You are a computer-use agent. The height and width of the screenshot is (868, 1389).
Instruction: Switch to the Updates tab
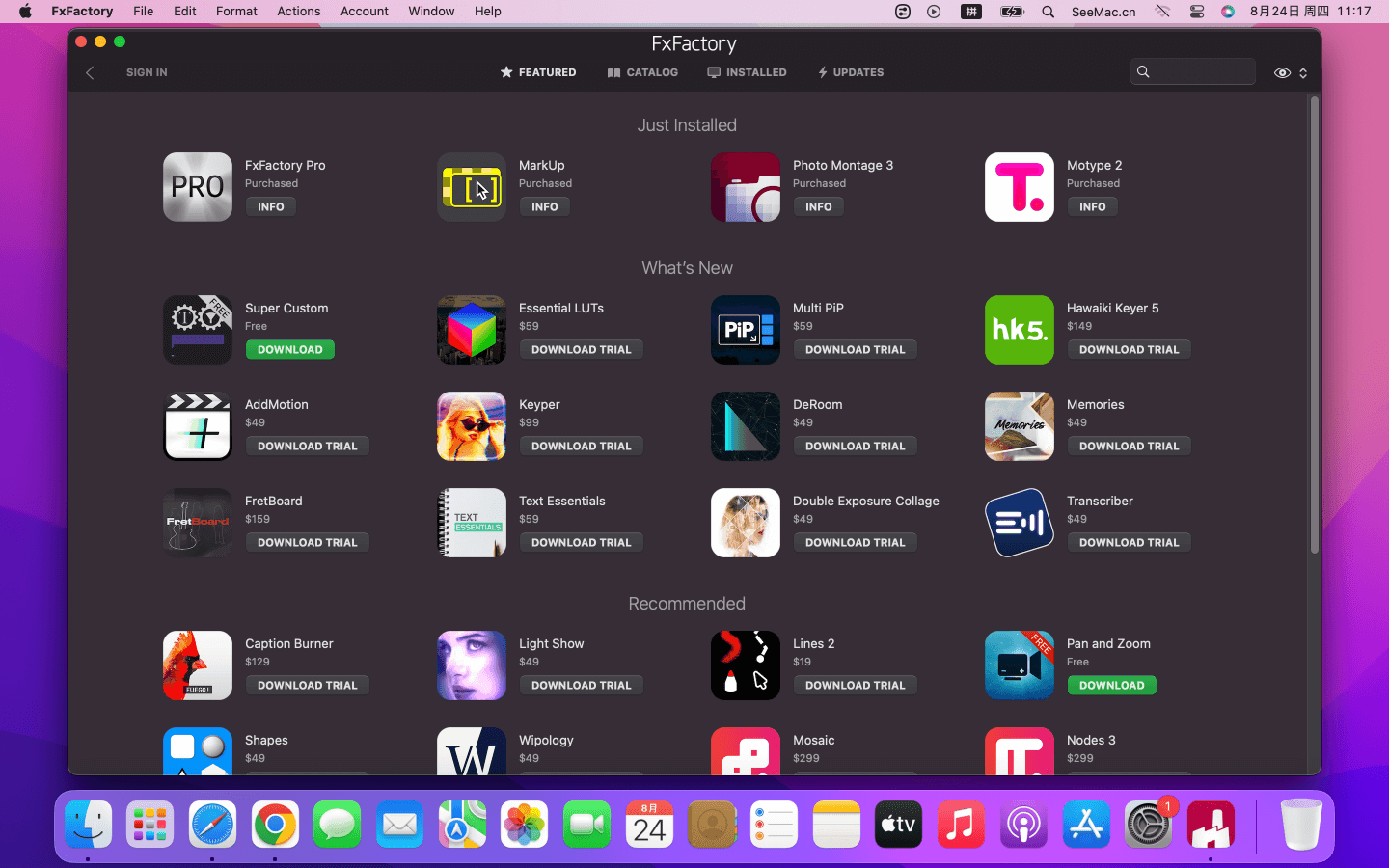coord(851,72)
